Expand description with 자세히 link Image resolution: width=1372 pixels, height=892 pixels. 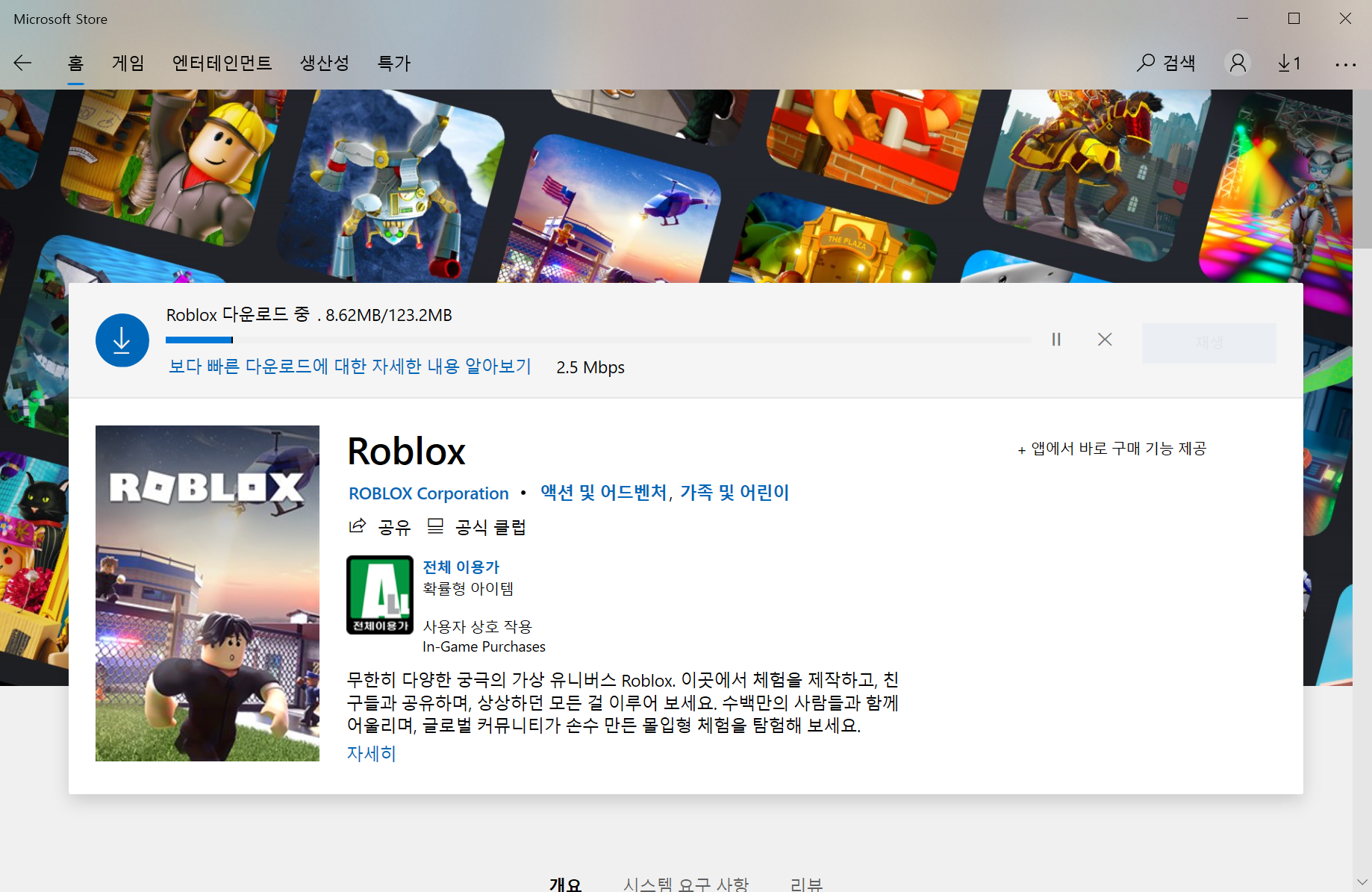click(371, 753)
